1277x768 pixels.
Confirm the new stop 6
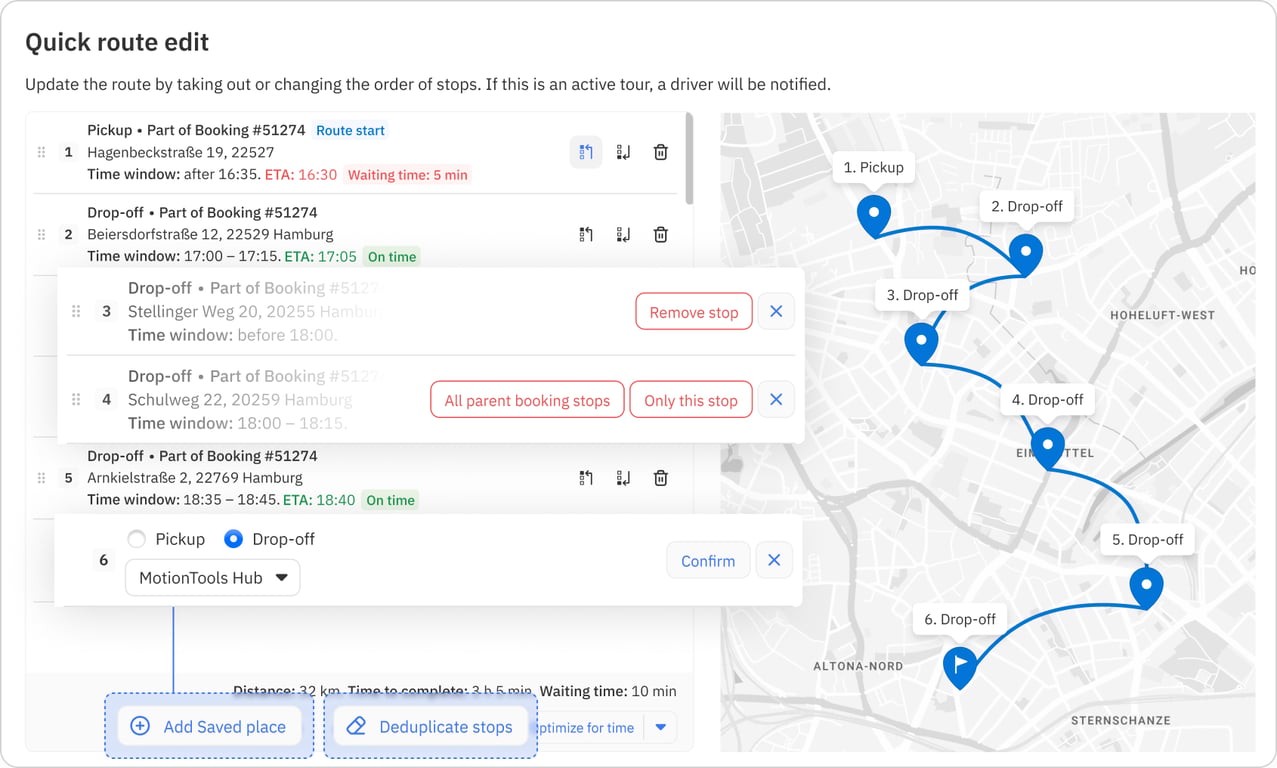708,560
